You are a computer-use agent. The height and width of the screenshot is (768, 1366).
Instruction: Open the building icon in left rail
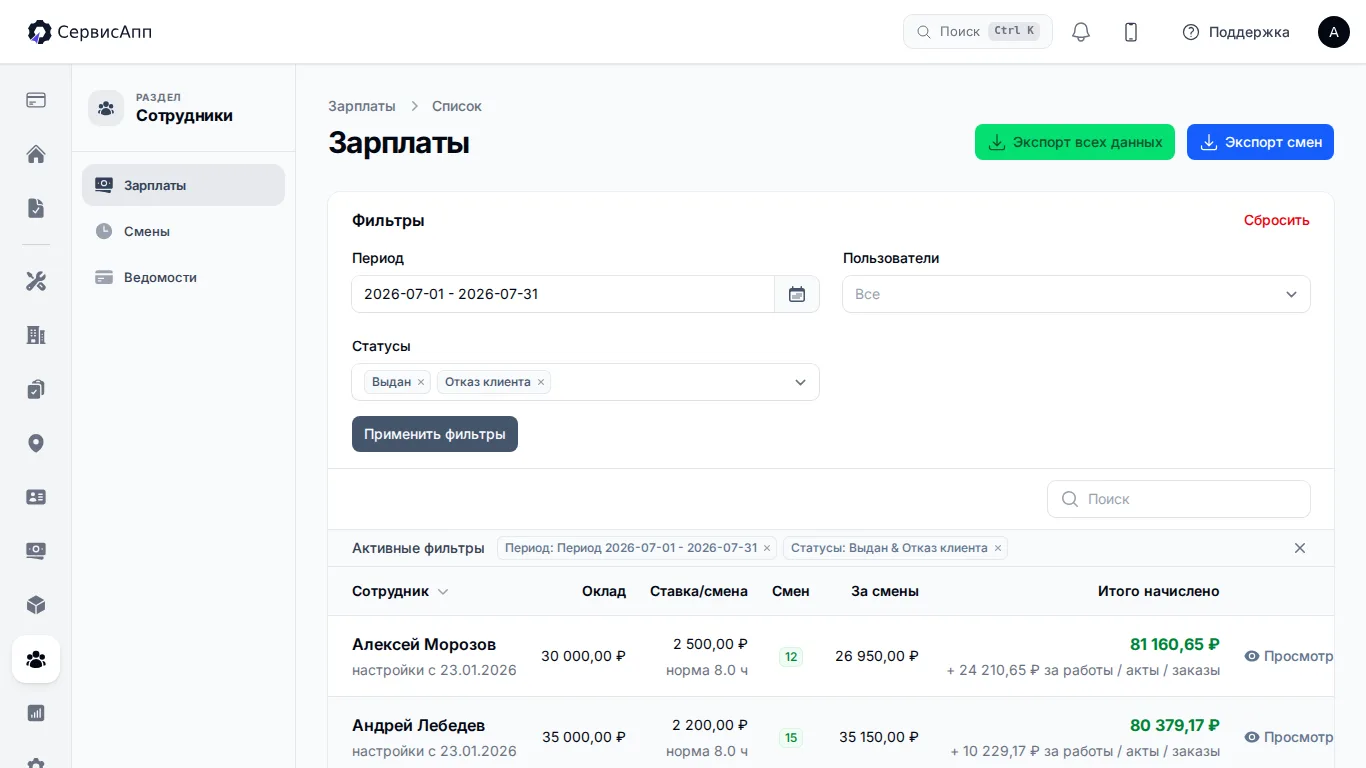(x=36, y=335)
